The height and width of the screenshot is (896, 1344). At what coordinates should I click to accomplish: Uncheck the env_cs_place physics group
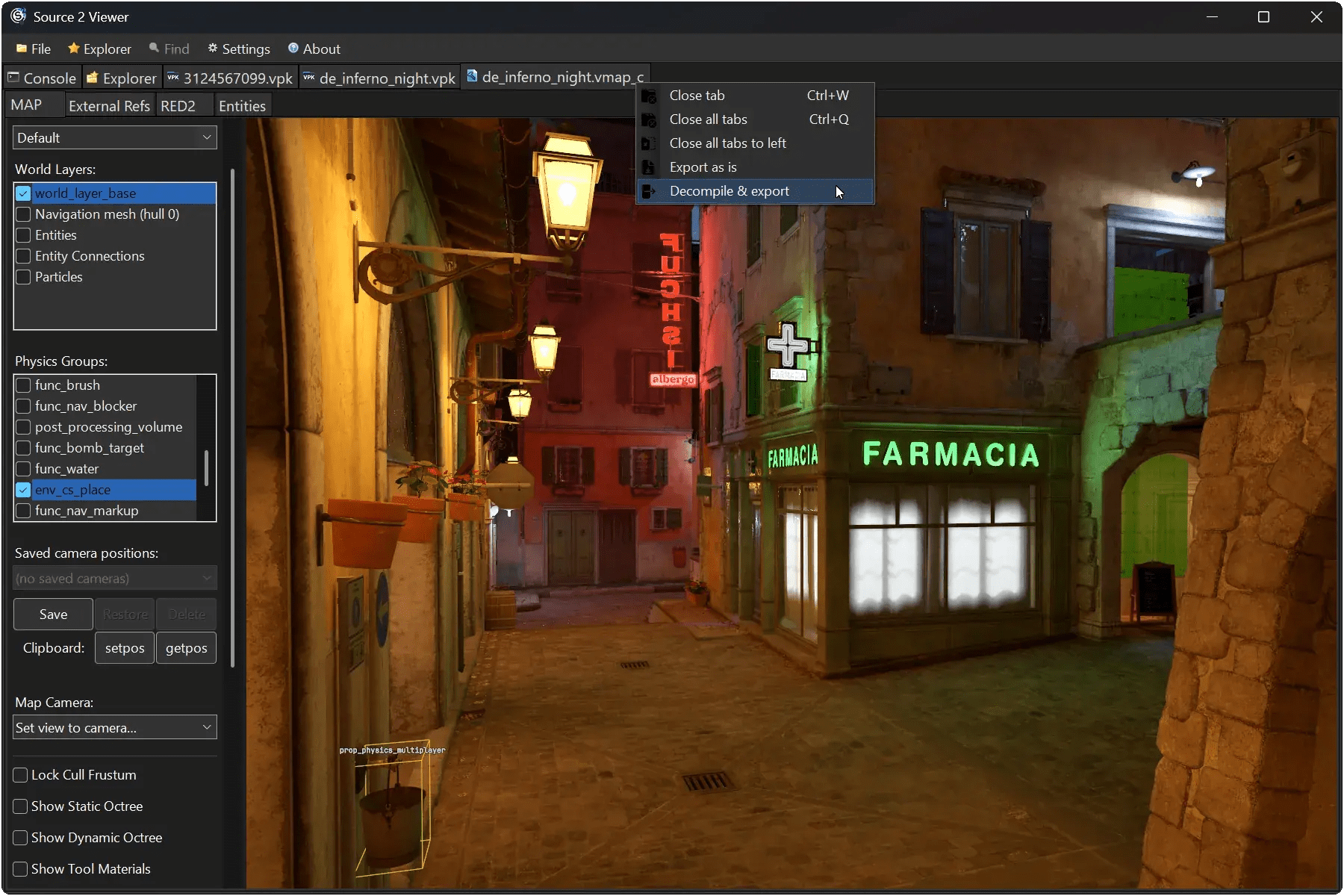(23, 490)
